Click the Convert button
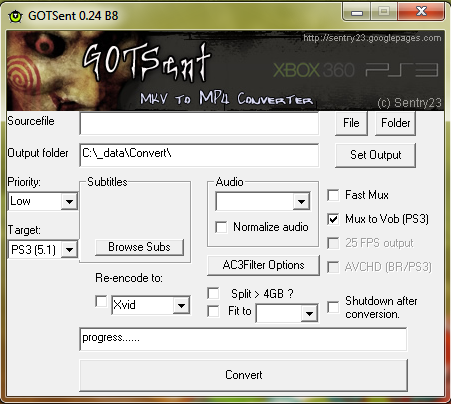Image resolution: width=451 pixels, height=404 pixels. [x=244, y=375]
